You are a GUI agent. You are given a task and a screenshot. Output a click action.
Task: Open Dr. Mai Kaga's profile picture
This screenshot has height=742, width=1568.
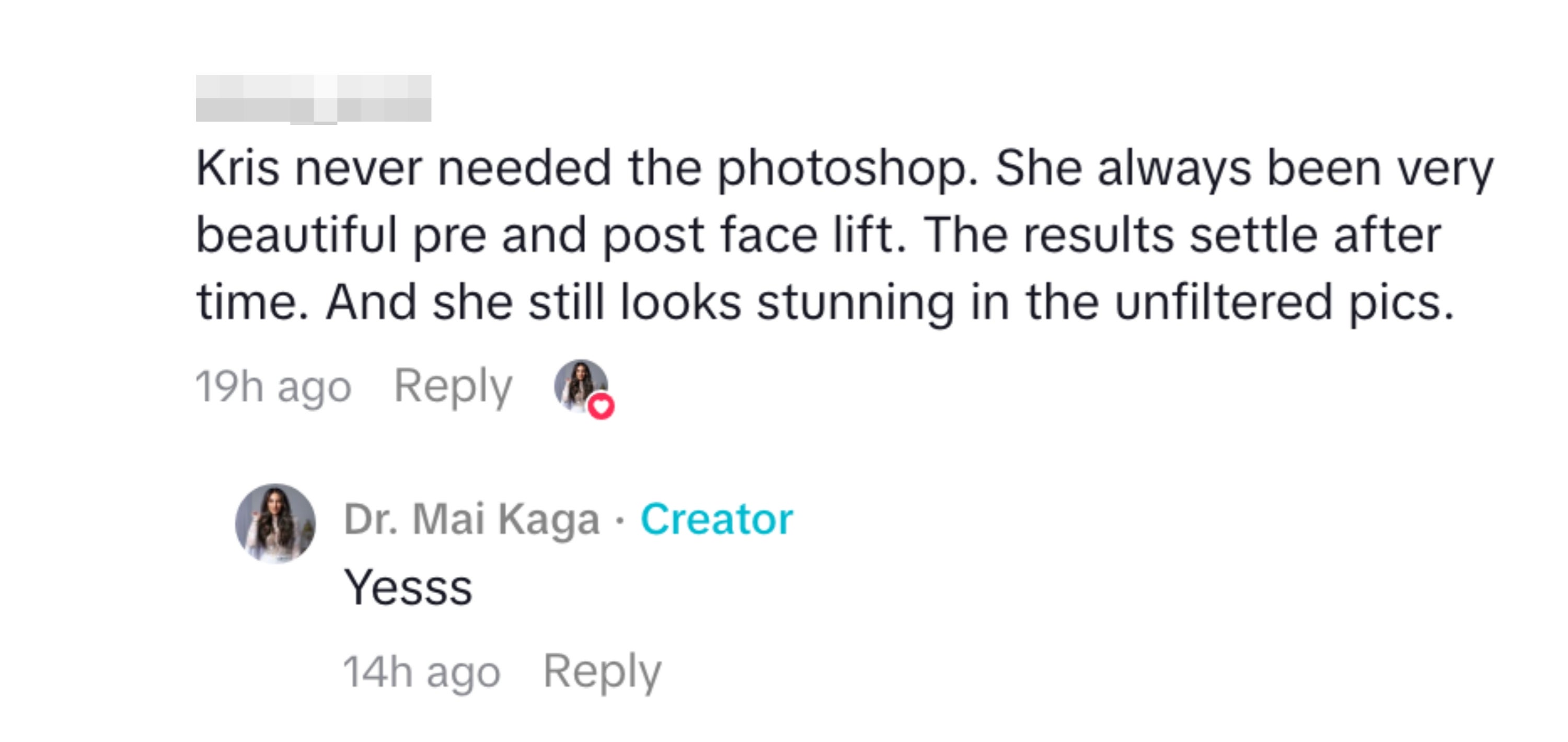(275, 523)
